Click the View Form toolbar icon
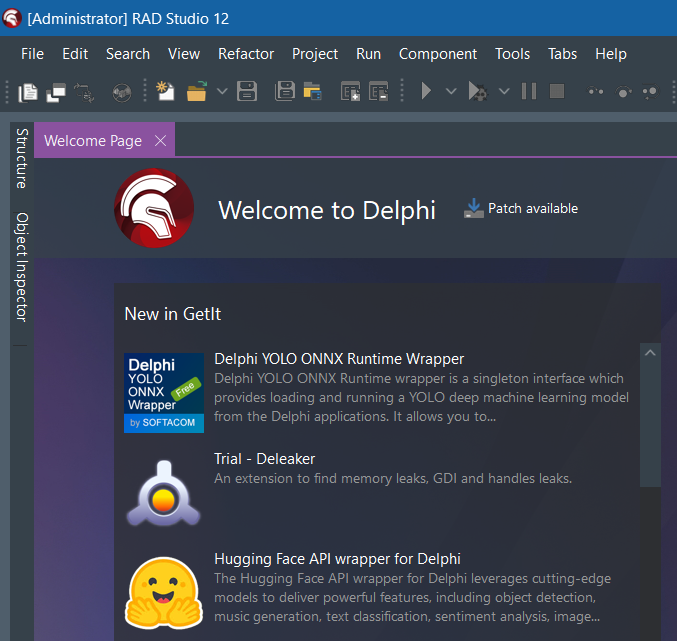This screenshot has width=677, height=641. click(56, 92)
